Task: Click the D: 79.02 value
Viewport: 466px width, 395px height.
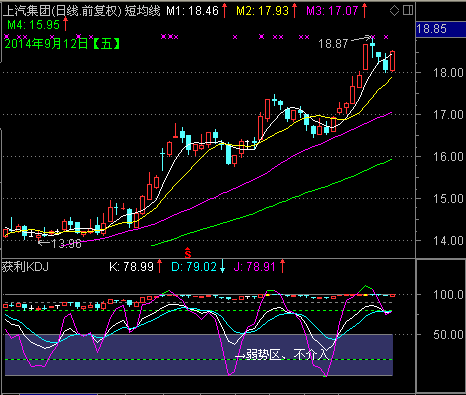Action: (194, 267)
